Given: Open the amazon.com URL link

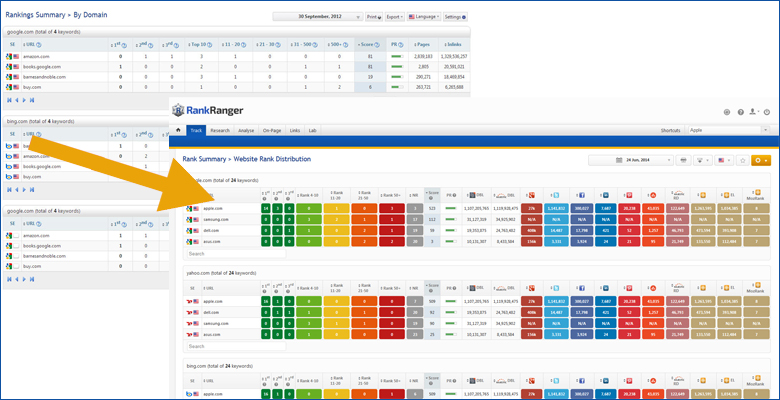Looking at the screenshot, I should pyautogui.click(x=35, y=57).
